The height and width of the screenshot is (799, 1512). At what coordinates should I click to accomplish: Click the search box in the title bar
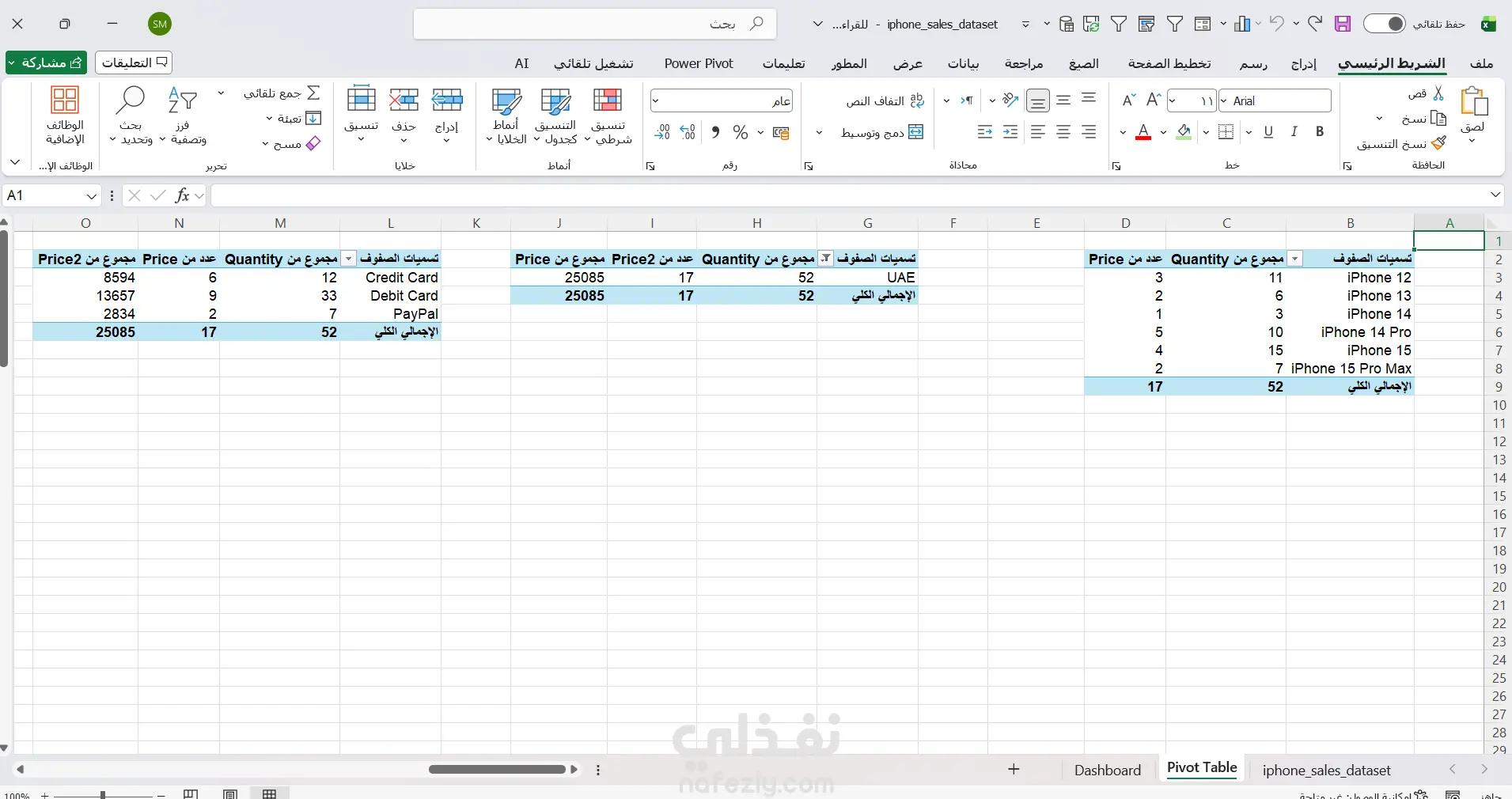click(x=595, y=24)
